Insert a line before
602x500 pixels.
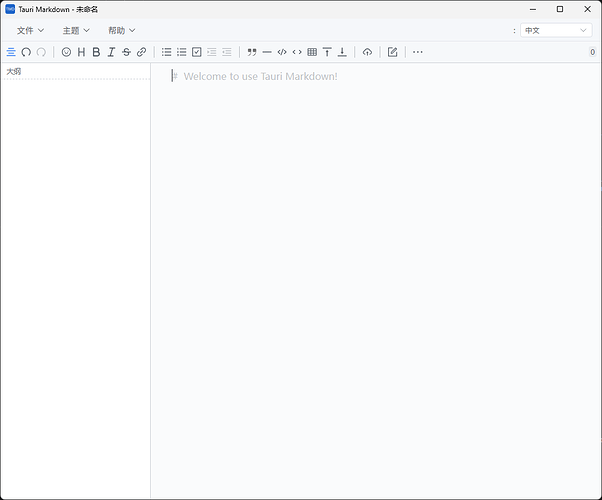pyautogui.click(x=327, y=52)
